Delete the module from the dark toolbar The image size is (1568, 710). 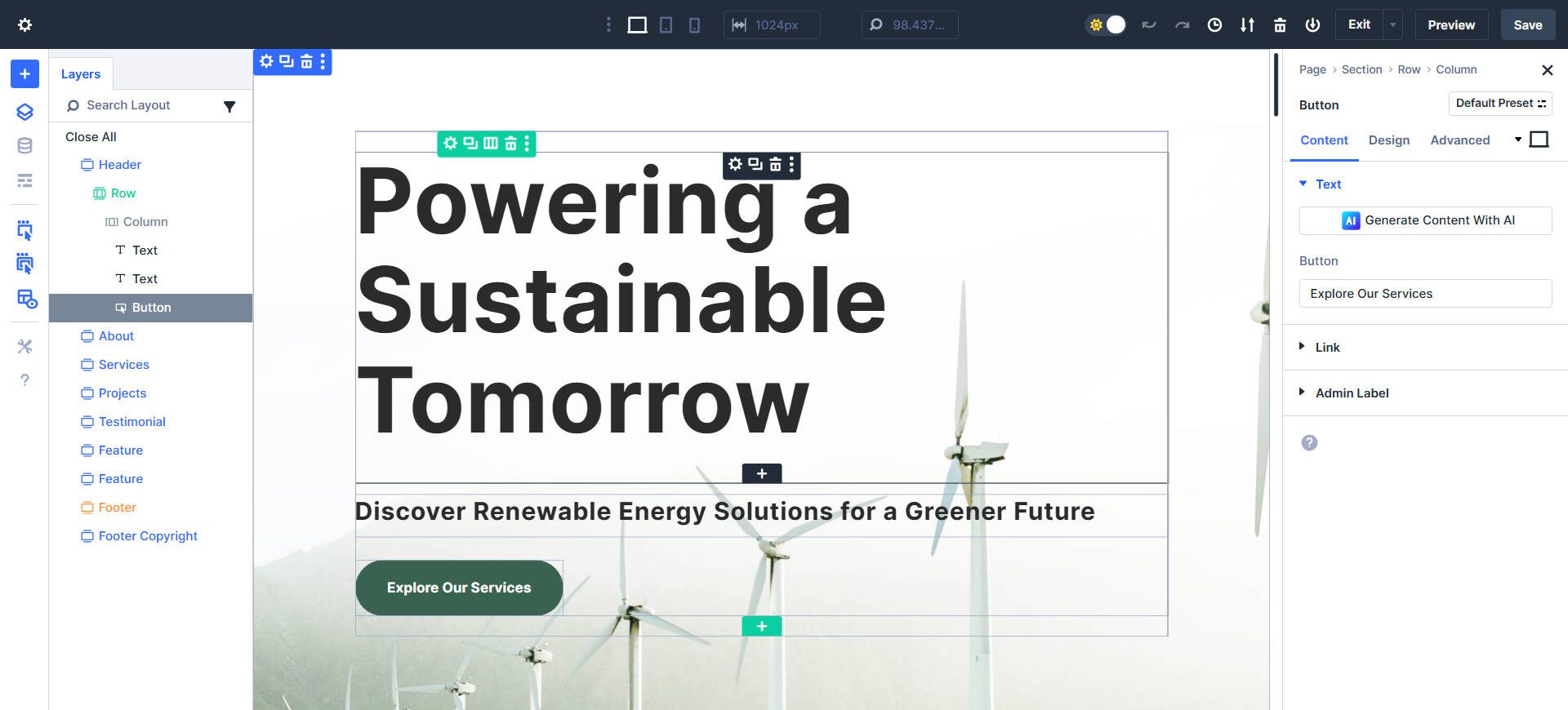point(775,165)
